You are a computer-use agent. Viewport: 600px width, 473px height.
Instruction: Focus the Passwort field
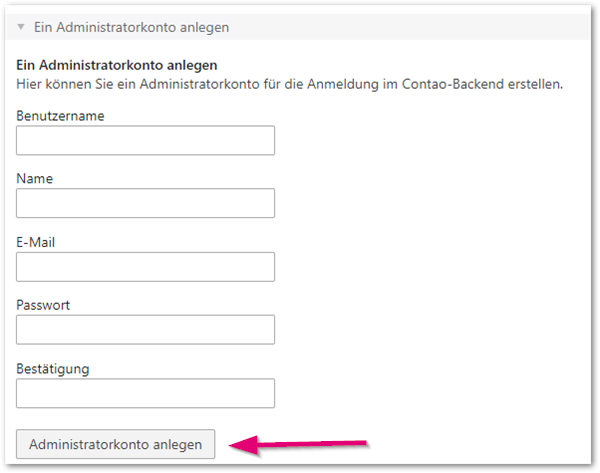point(145,329)
